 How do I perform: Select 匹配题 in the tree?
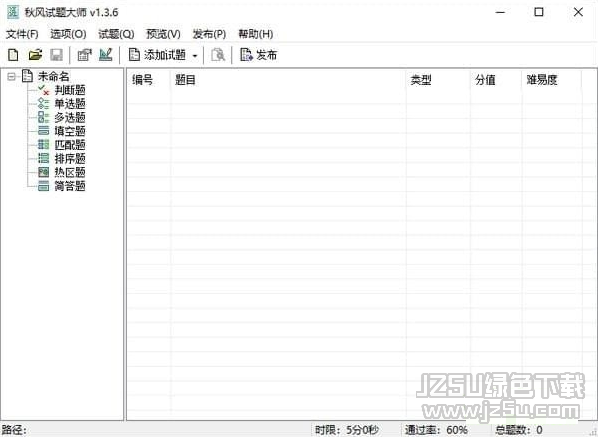(x=70, y=145)
